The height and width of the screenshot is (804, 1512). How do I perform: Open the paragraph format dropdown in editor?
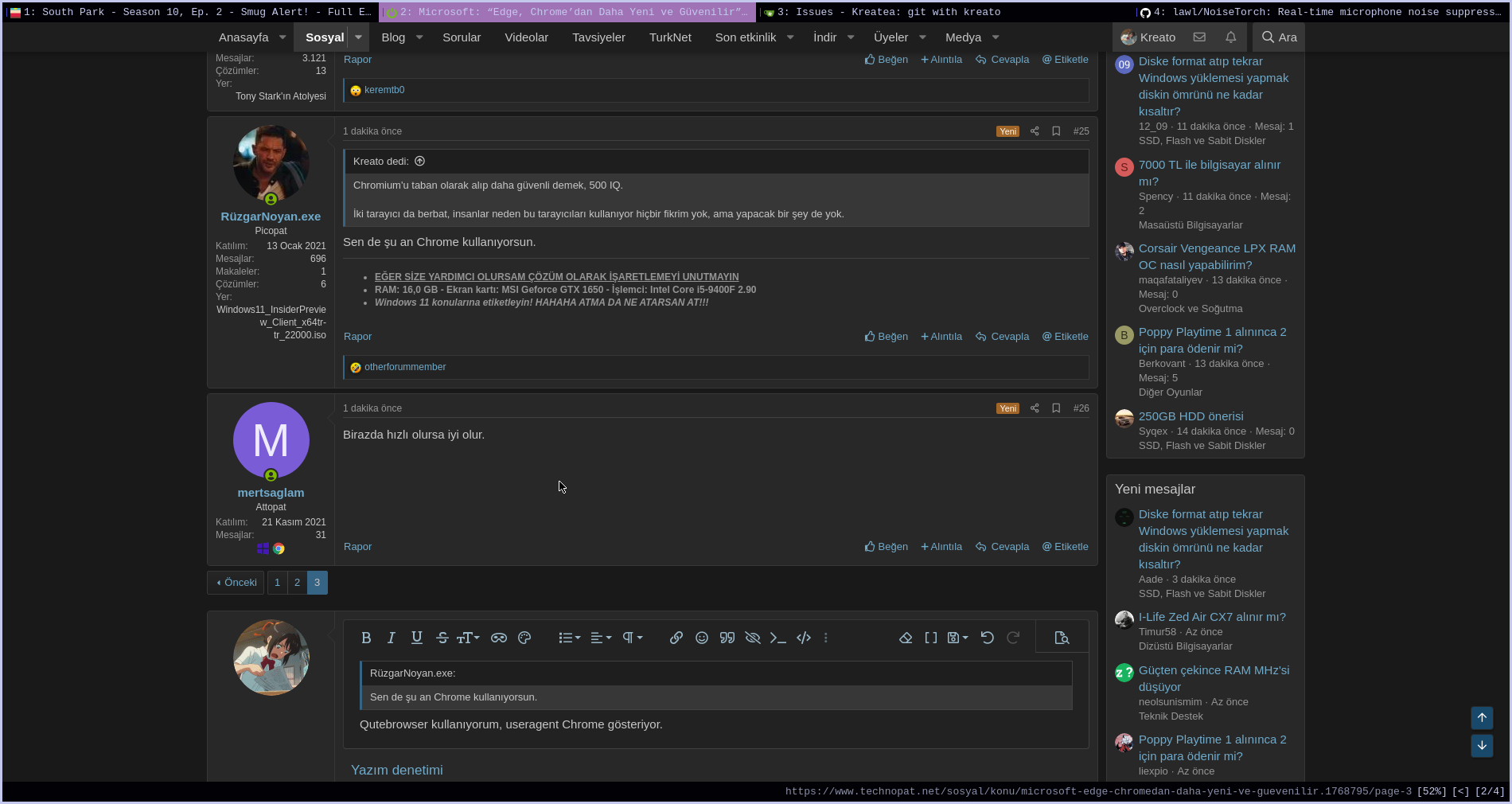point(633,638)
